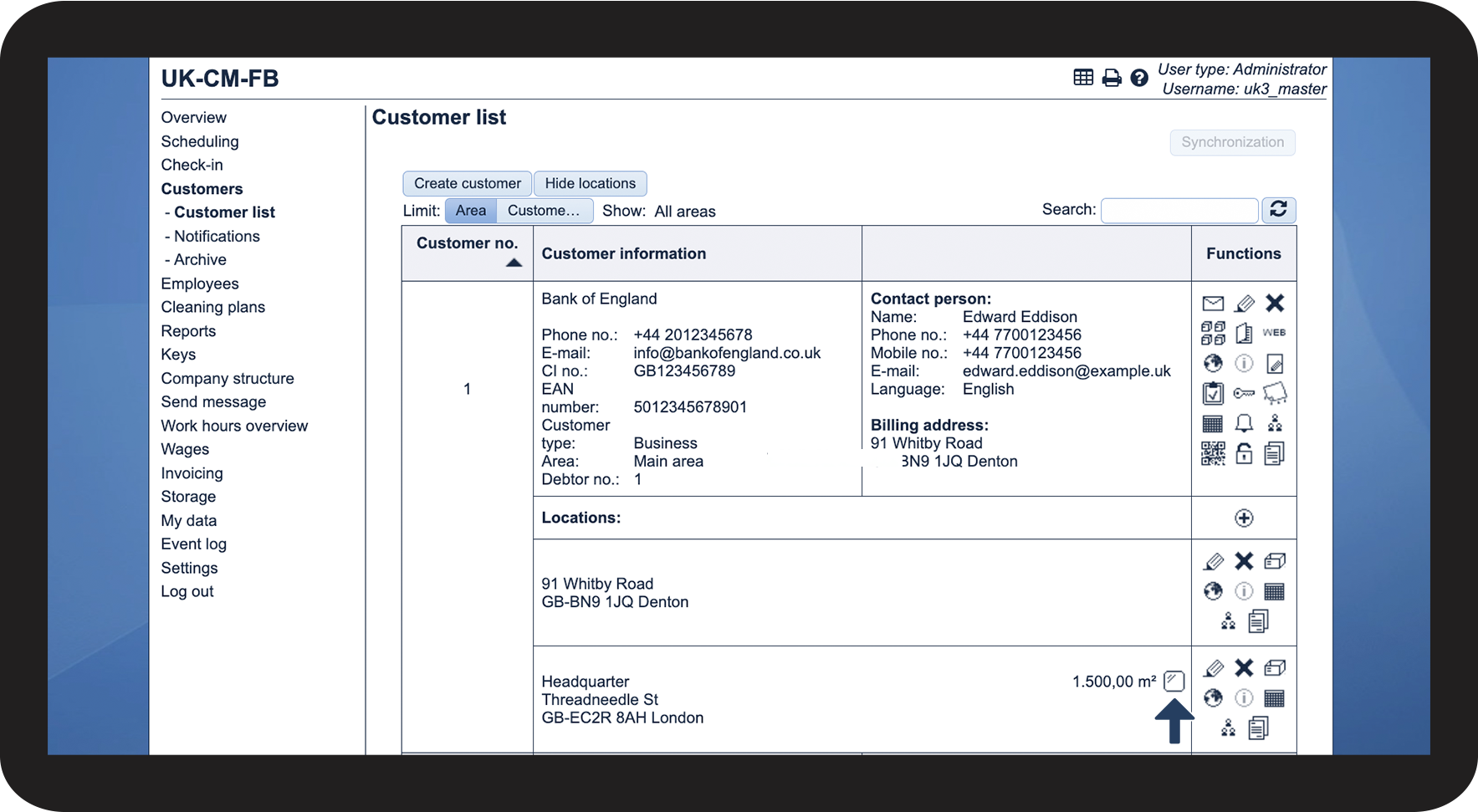Viewport: 1478px width, 812px height.
Task: Open the help question mark icon
Action: 1139,78
